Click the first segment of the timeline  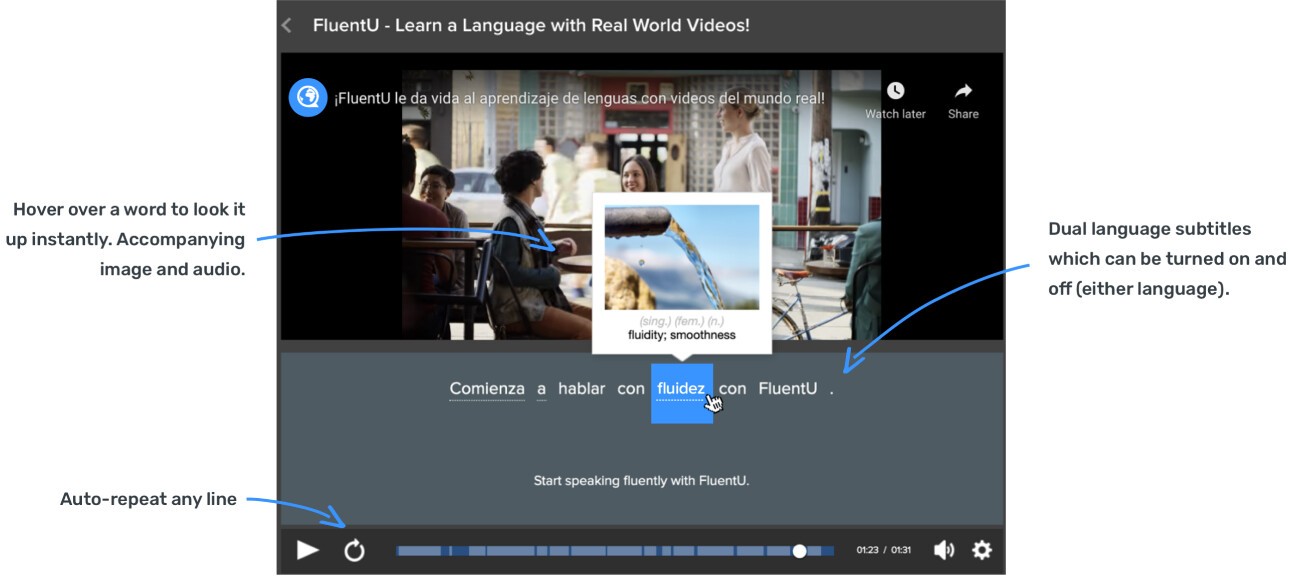421,551
